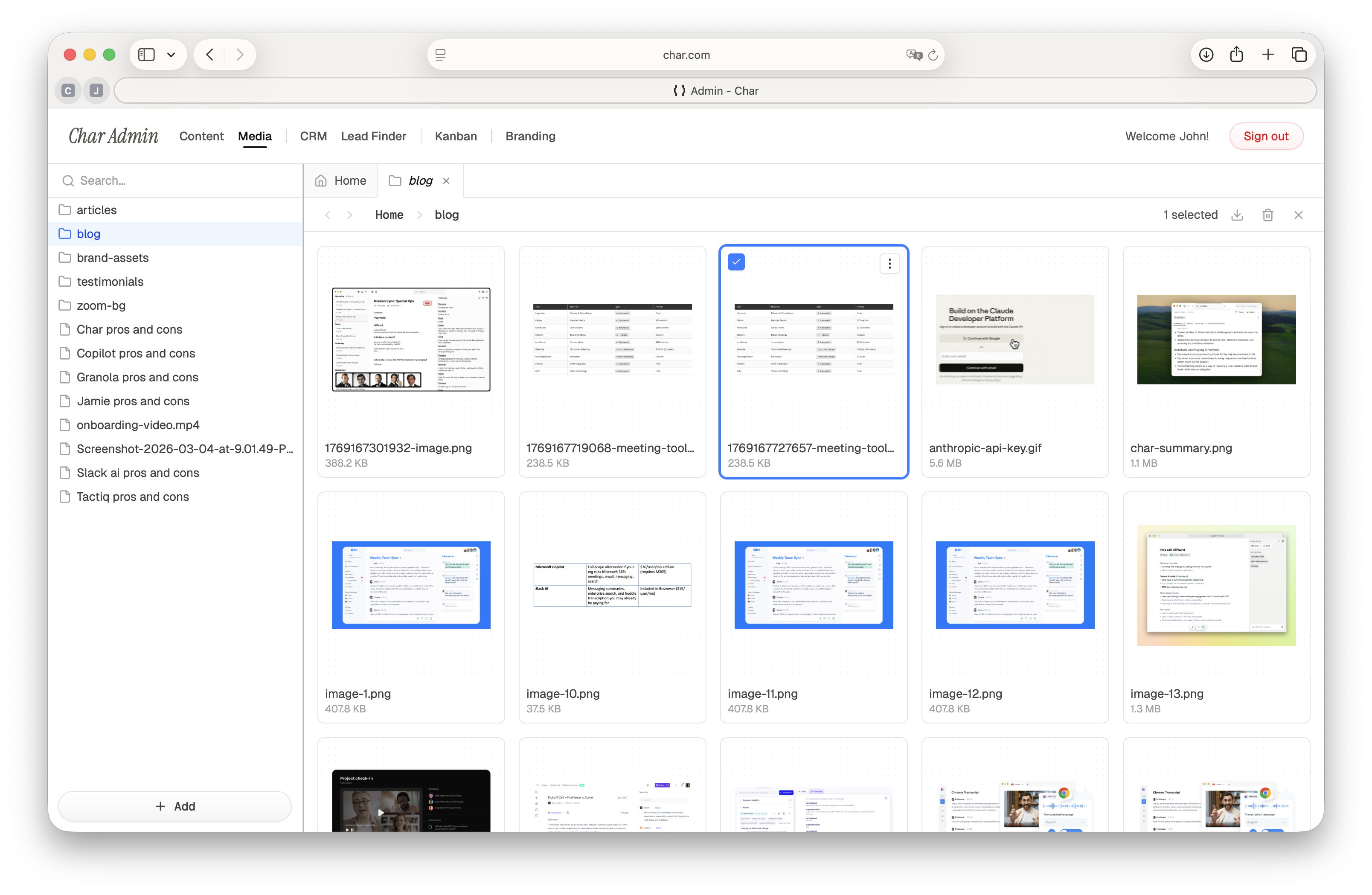The height and width of the screenshot is (895, 1372).
Task: Switch to the Kanban section
Action: (x=456, y=136)
